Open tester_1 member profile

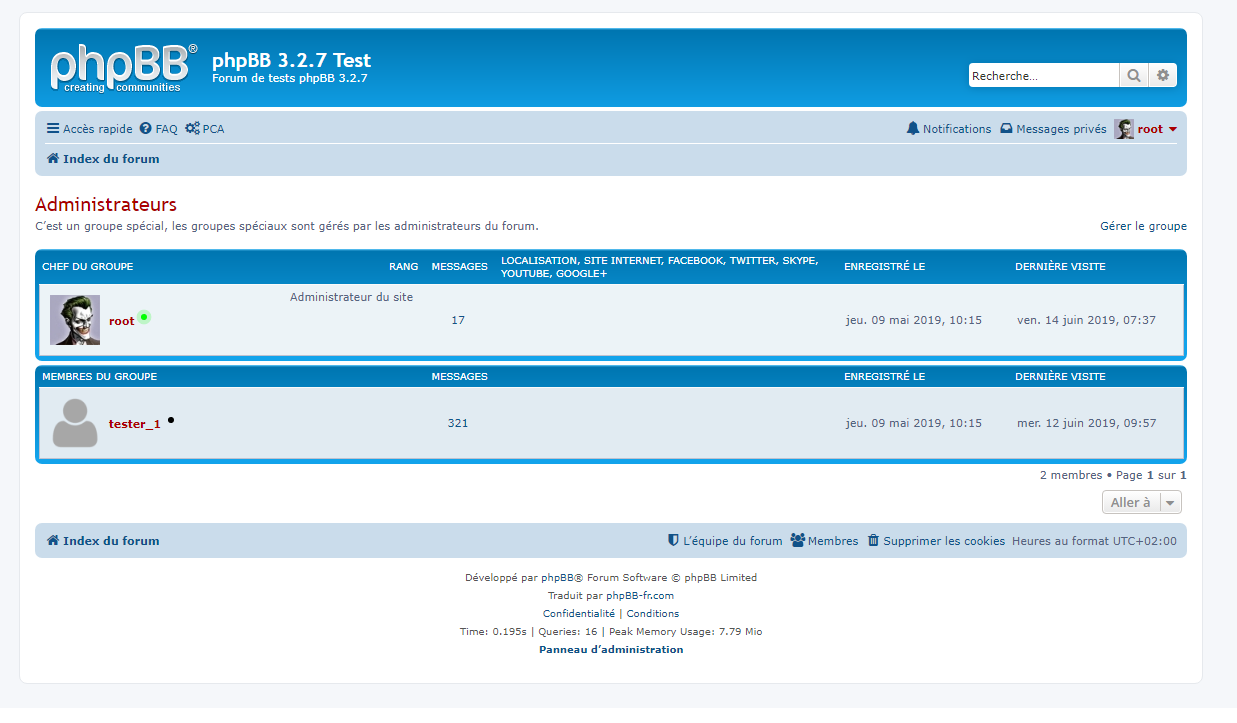[134, 424]
